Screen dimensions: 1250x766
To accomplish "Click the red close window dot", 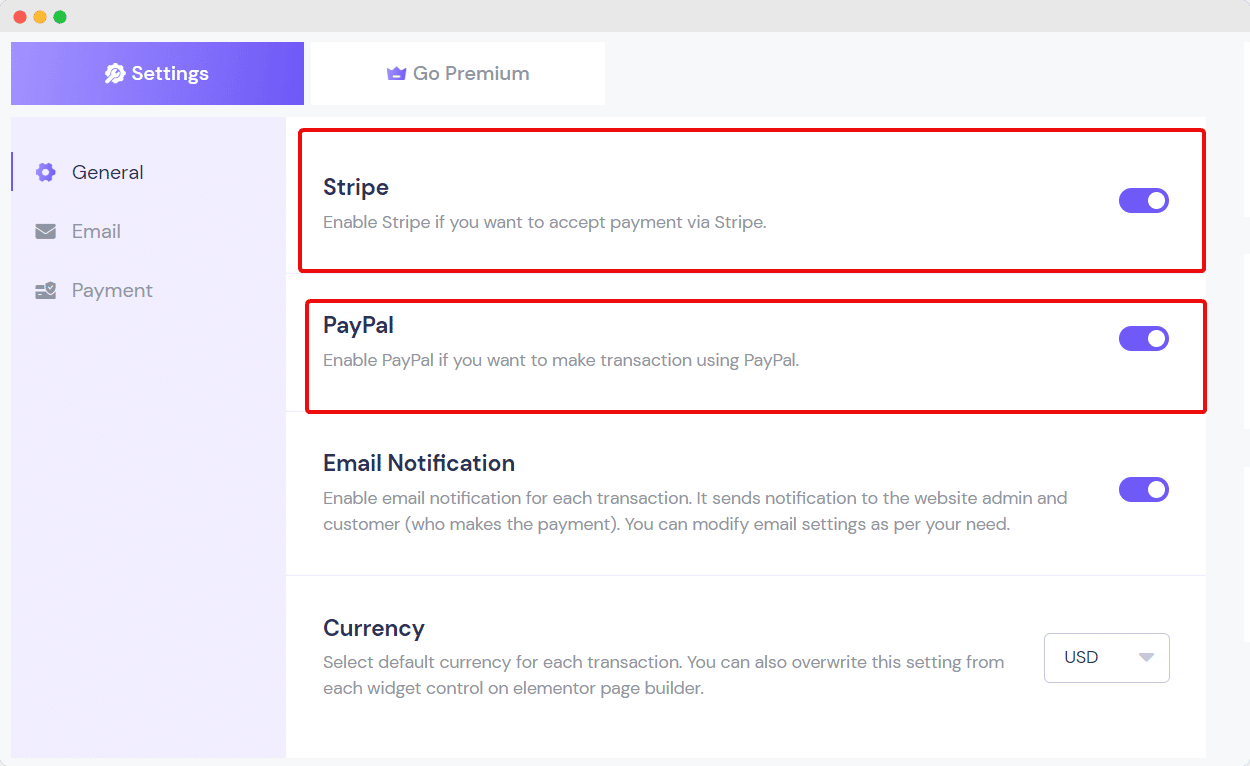I will point(20,17).
